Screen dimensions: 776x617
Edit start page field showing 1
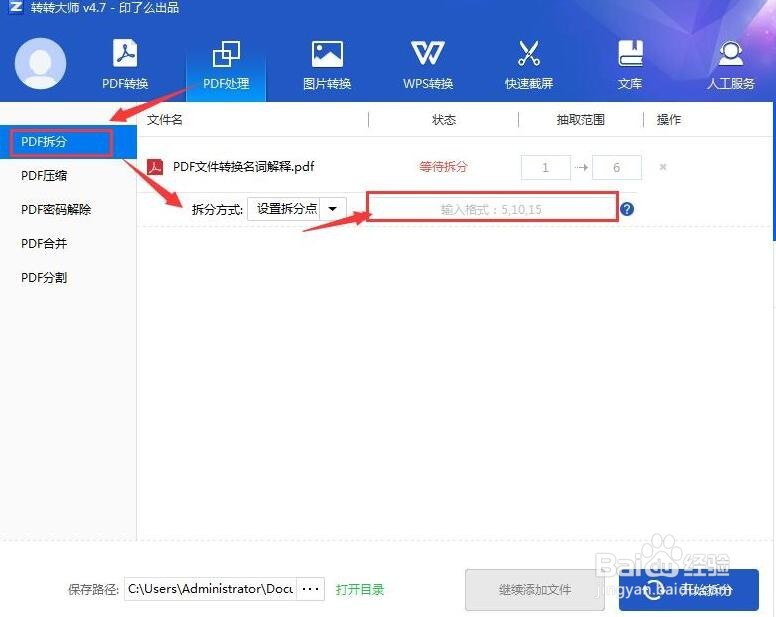(545, 167)
